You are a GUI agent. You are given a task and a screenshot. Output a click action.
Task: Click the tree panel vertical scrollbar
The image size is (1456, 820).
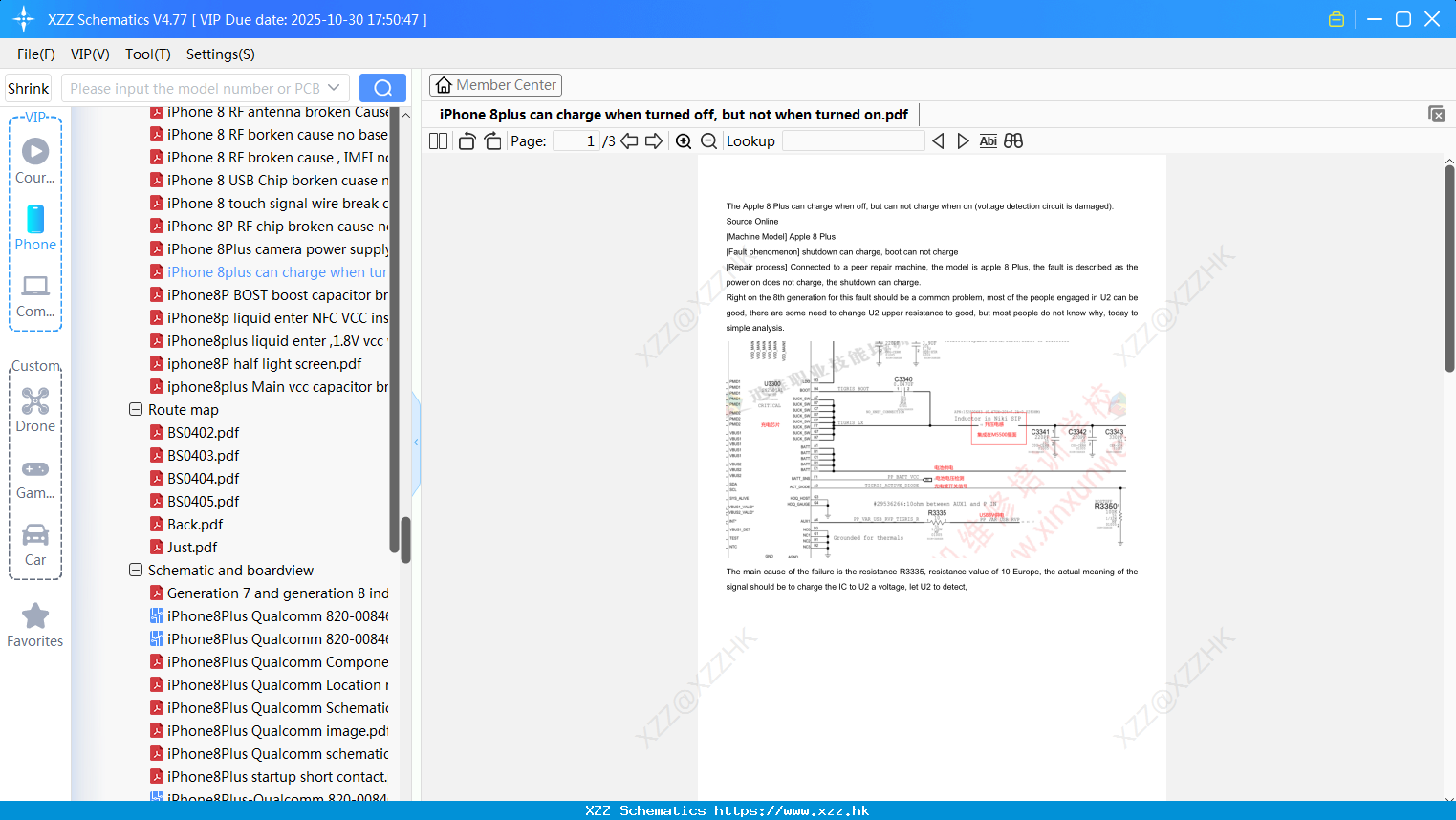405,540
